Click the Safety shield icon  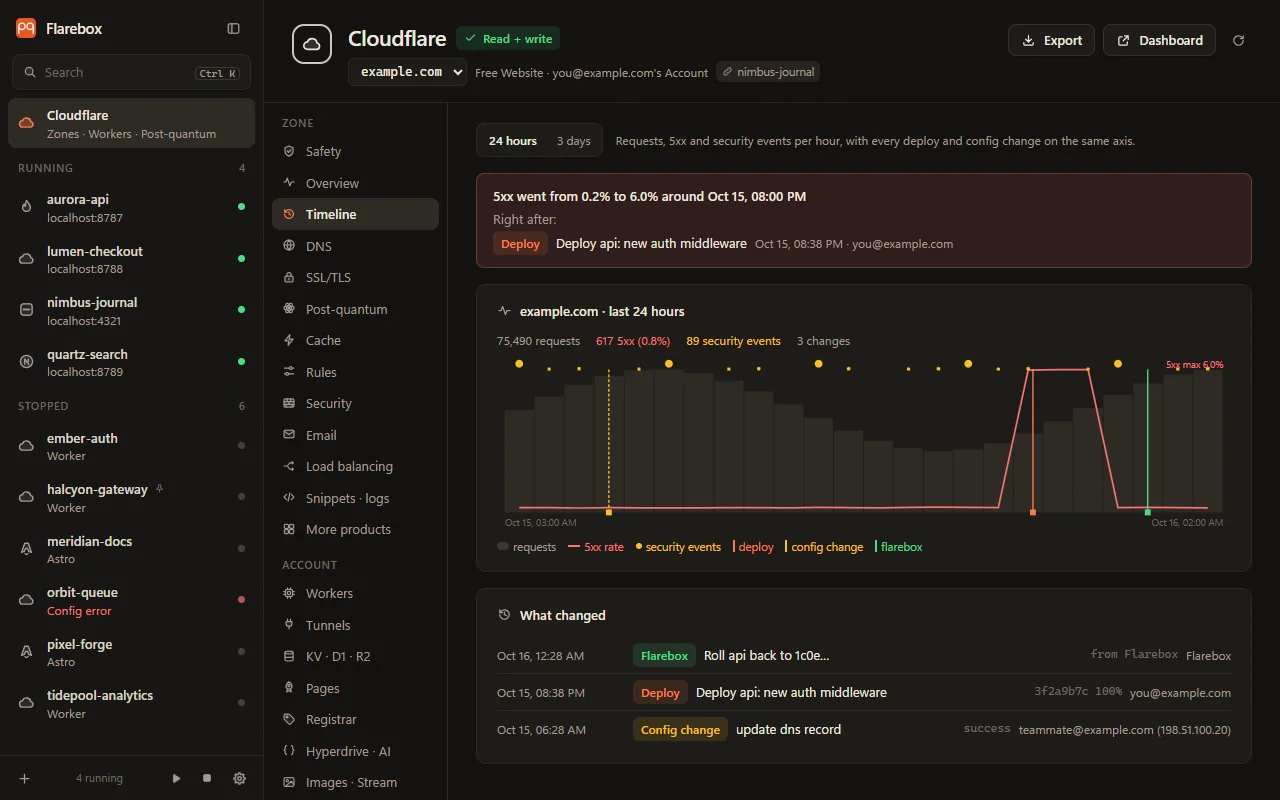point(289,151)
